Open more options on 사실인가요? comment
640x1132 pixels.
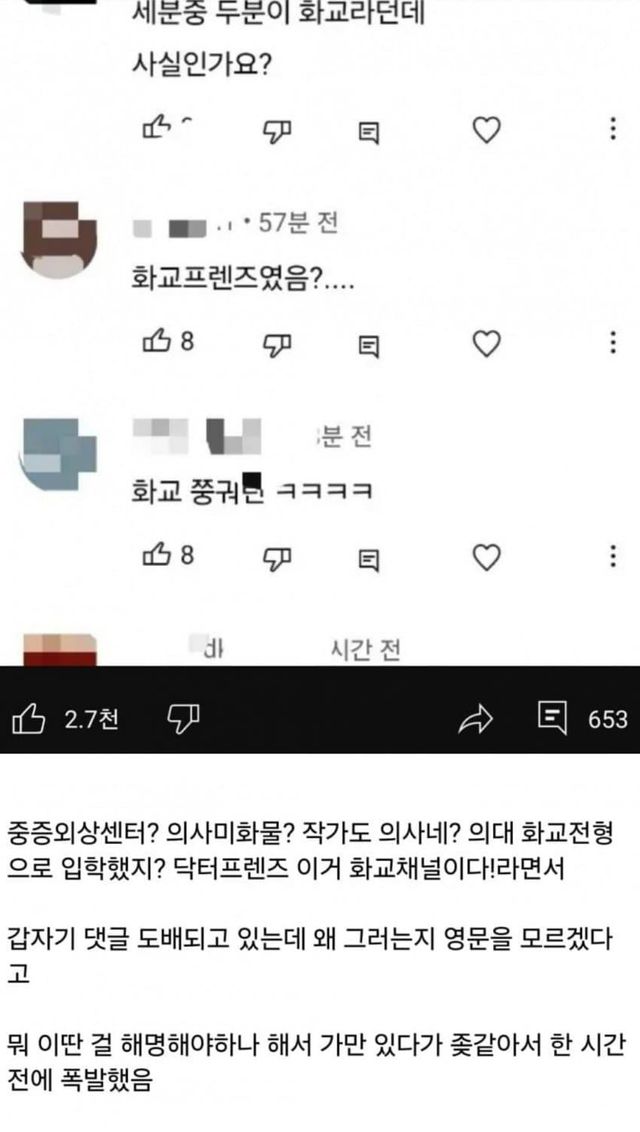[613, 129]
